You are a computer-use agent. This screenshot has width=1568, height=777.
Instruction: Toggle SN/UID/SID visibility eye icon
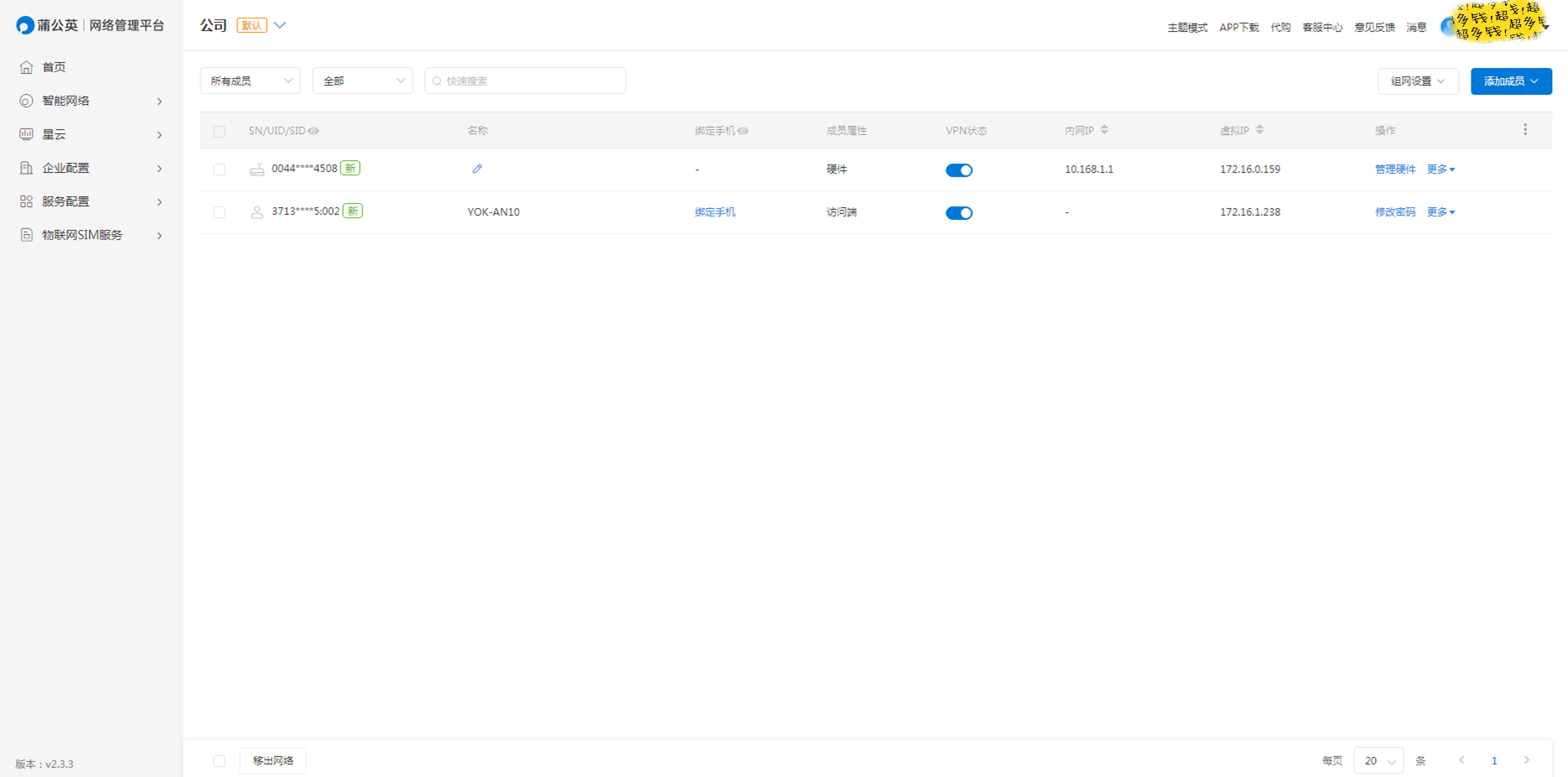point(313,131)
